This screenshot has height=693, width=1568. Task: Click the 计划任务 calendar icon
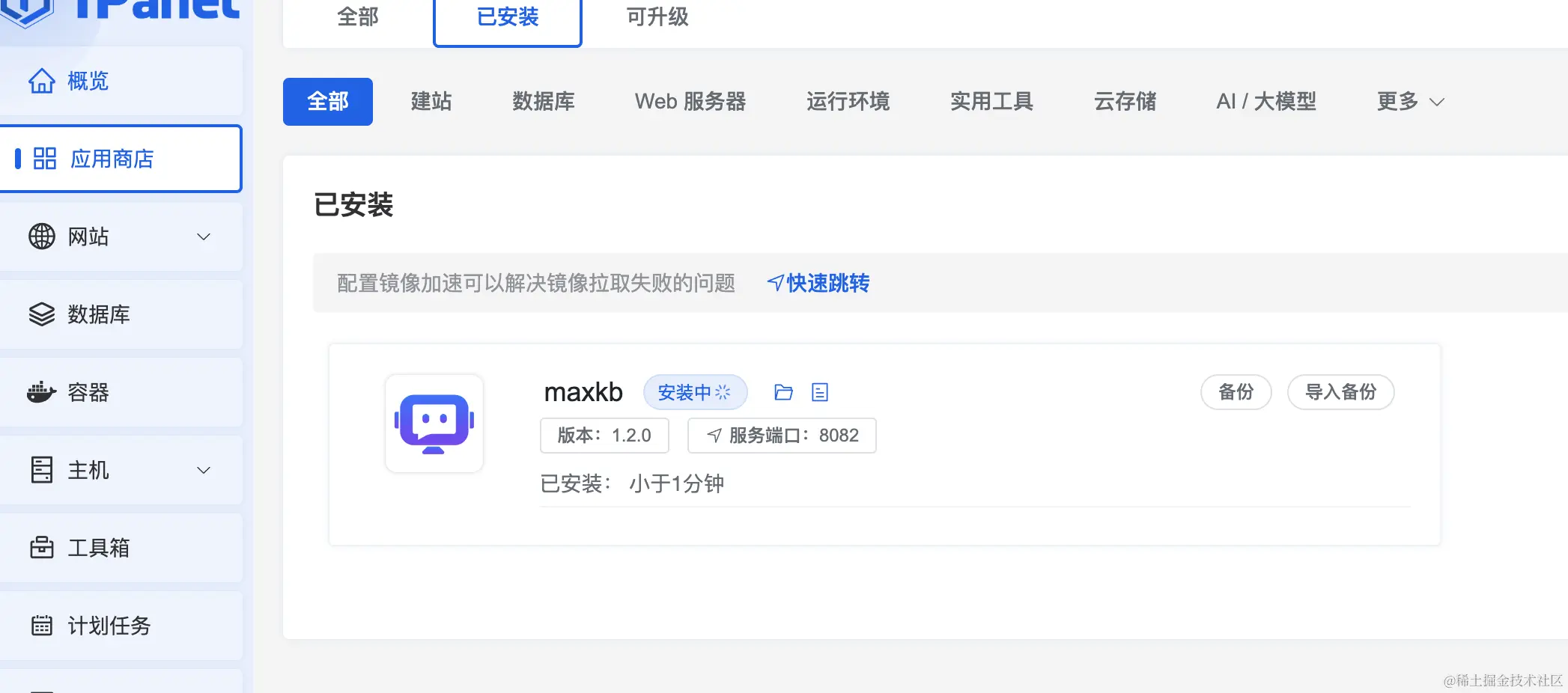pyautogui.click(x=42, y=626)
